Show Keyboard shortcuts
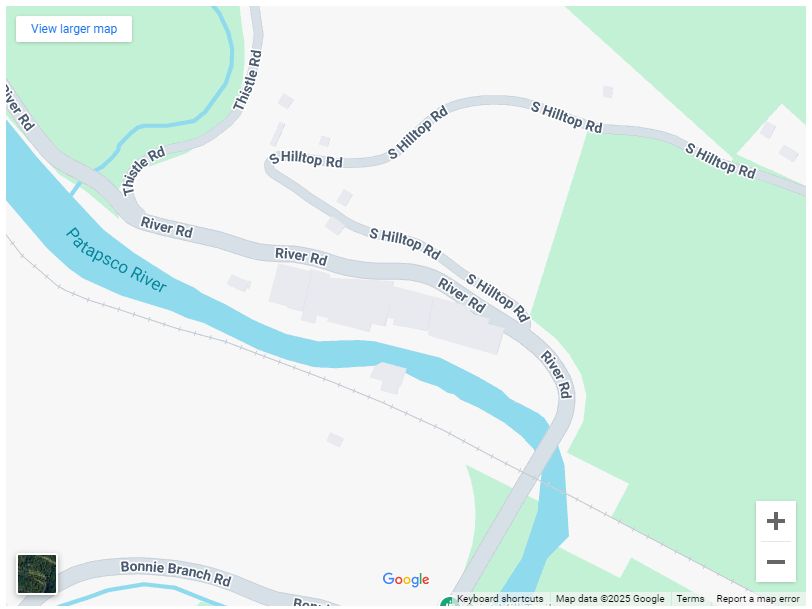This screenshot has width=812, height=609. (x=500, y=599)
